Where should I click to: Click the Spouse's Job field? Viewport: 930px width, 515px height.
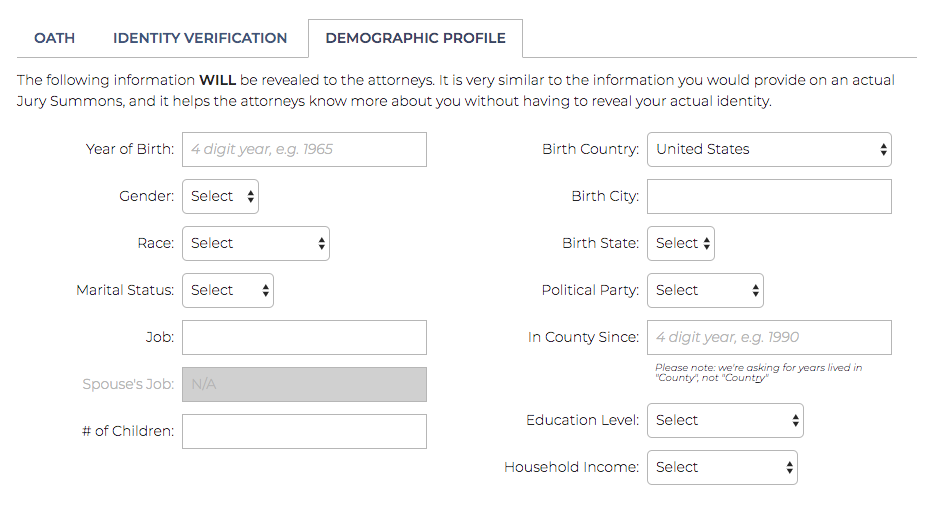point(304,384)
